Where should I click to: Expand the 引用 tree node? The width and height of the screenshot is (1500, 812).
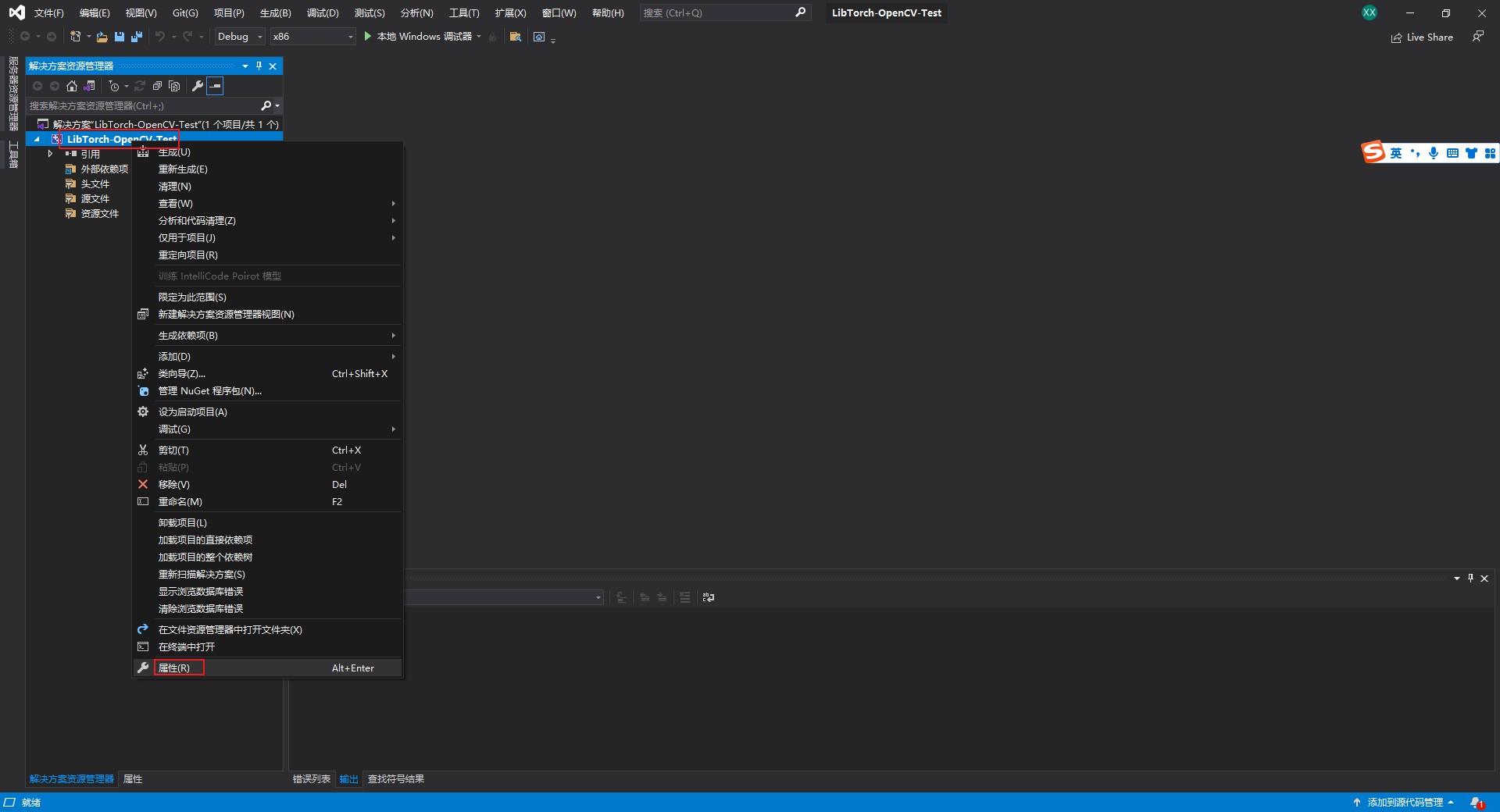pyautogui.click(x=50, y=154)
